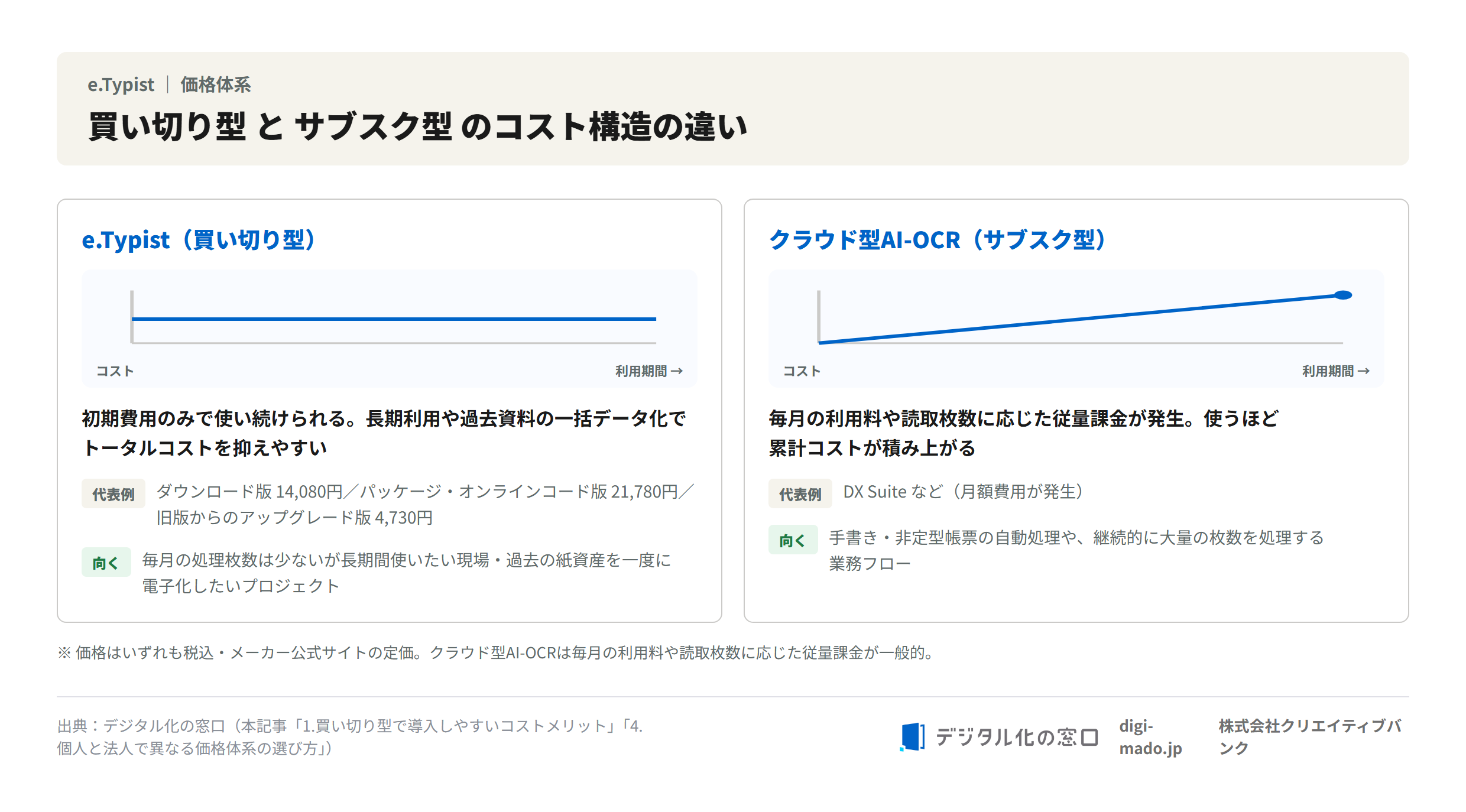Click the text ダウンロード版 14,080円
The width and height of the screenshot is (1466, 812).
[x=249, y=492]
